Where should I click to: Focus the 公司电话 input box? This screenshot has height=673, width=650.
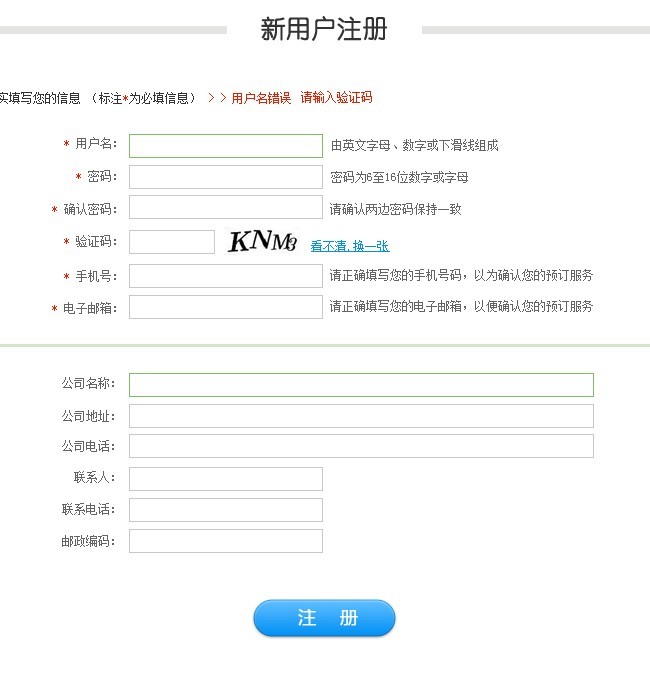tap(360, 446)
